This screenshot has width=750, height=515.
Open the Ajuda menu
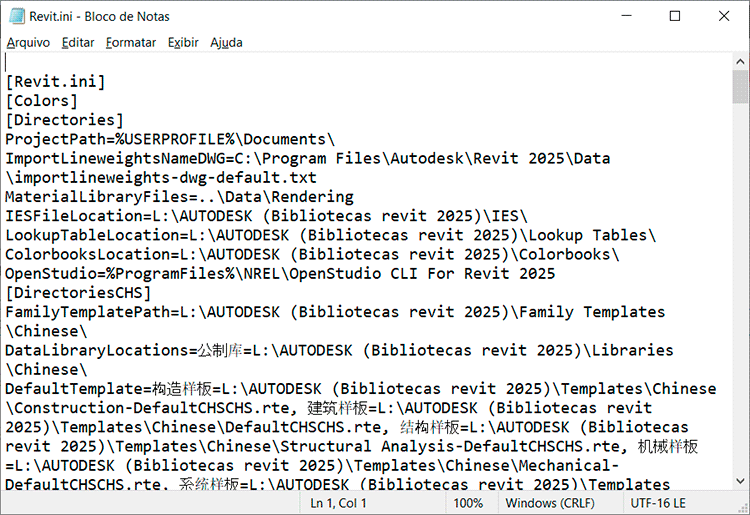point(226,43)
